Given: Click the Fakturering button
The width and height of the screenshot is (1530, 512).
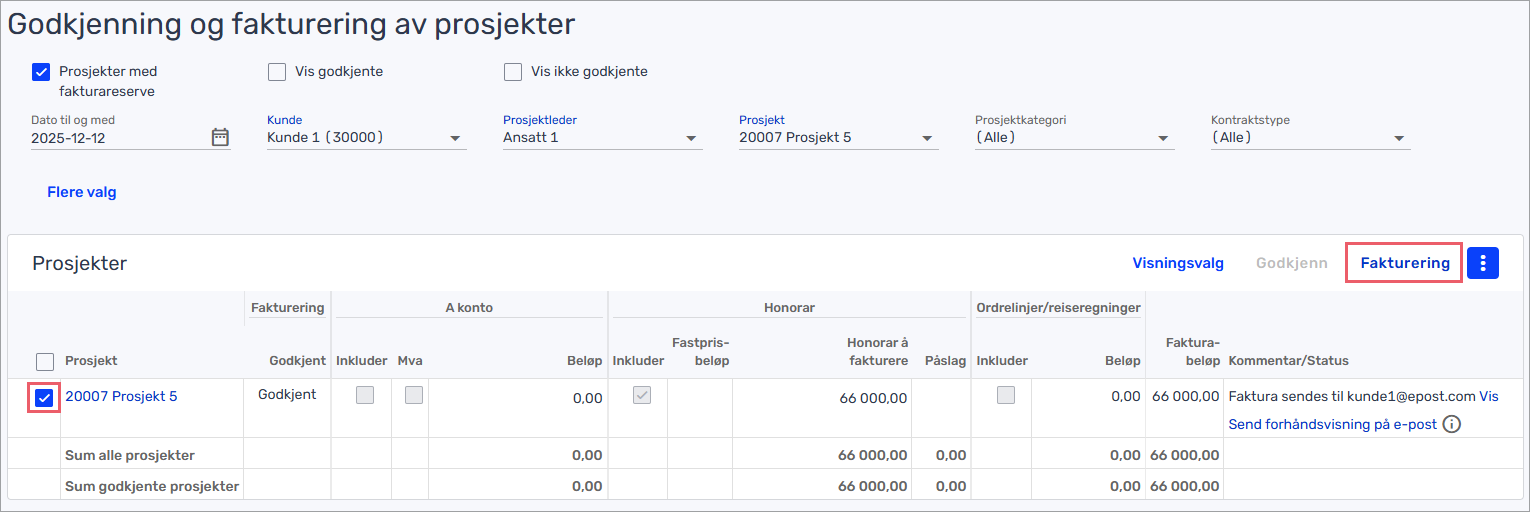Looking at the screenshot, I should (1404, 263).
